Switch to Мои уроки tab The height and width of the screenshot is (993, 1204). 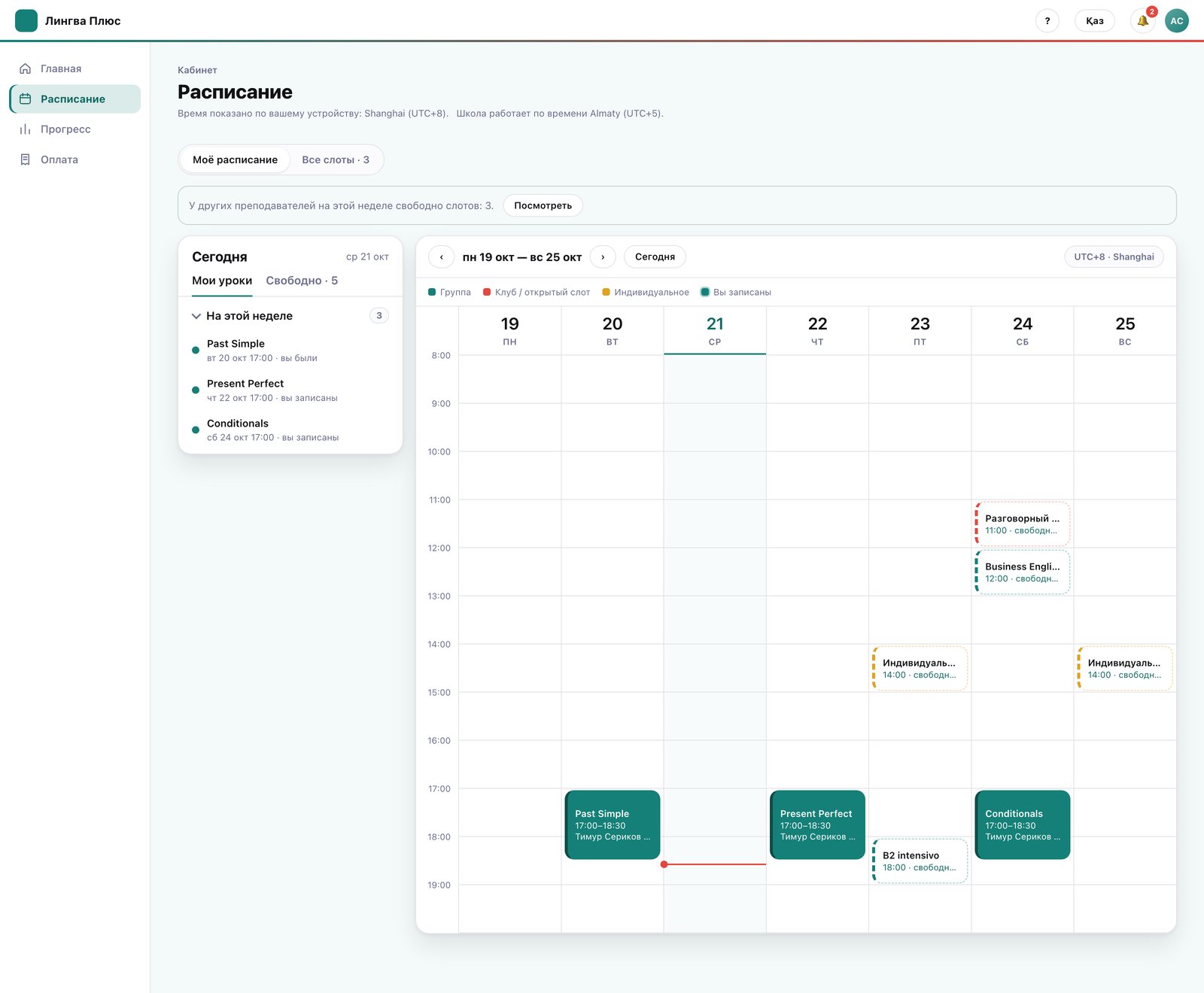(222, 281)
